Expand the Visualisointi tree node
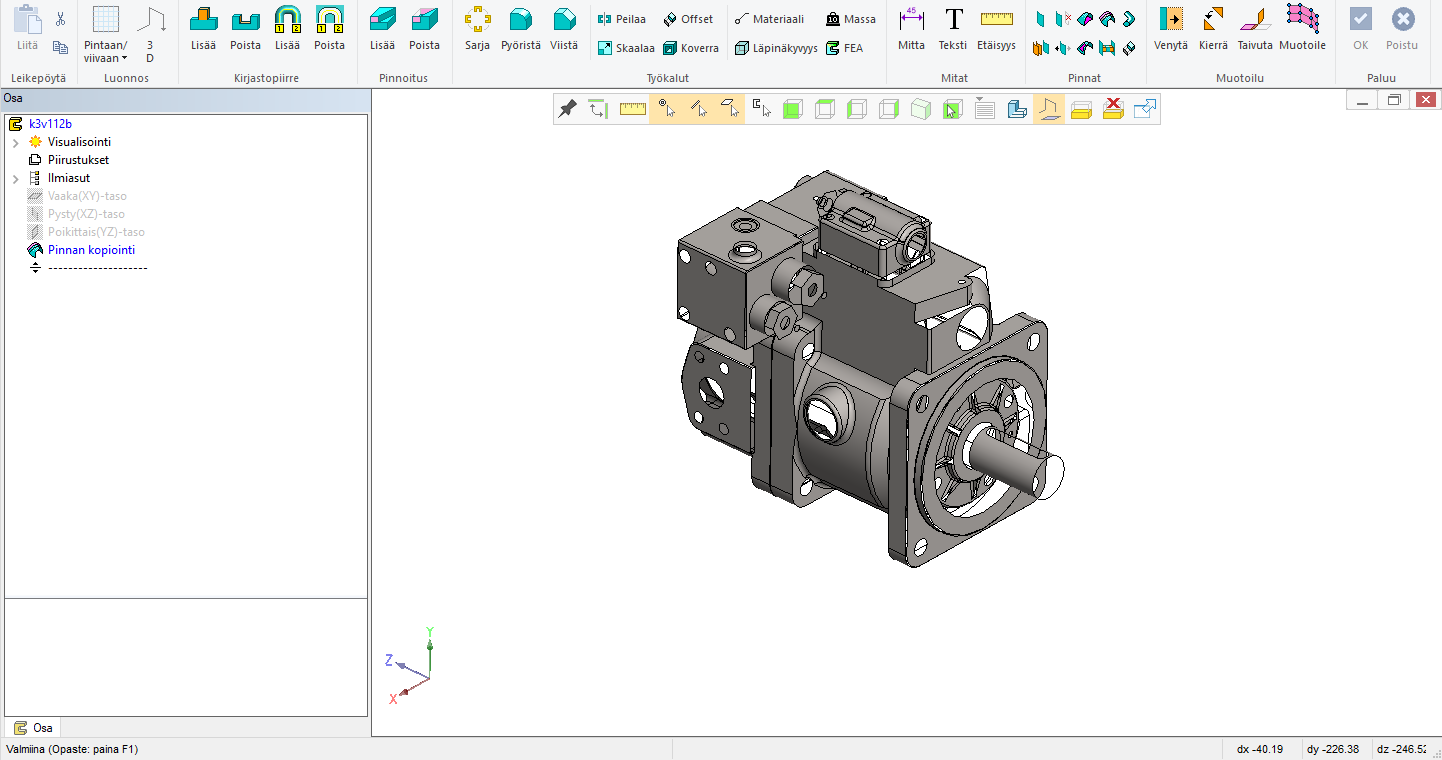 (x=16, y=143)
